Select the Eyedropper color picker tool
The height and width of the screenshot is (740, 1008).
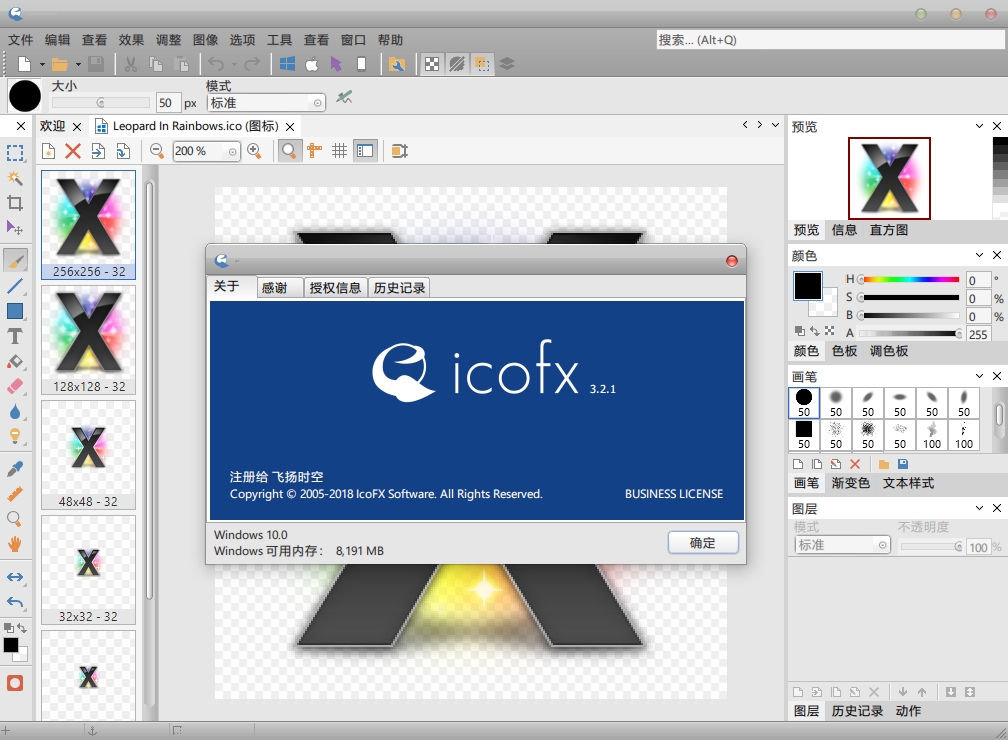(x=15, y=467)
